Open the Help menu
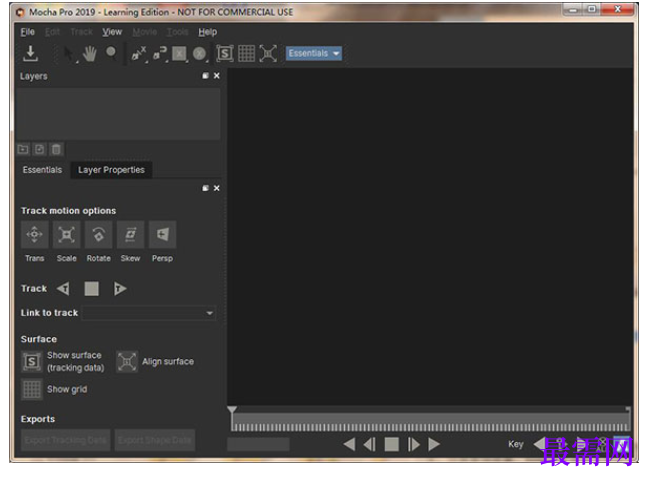 point(207,32)
